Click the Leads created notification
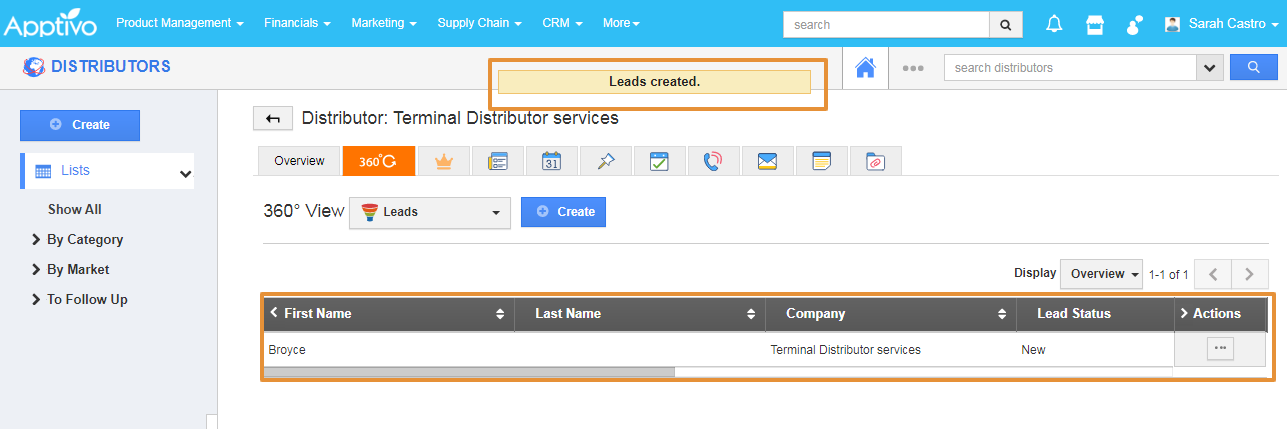Screen dimensions: 1287x429 coord(654,82)
